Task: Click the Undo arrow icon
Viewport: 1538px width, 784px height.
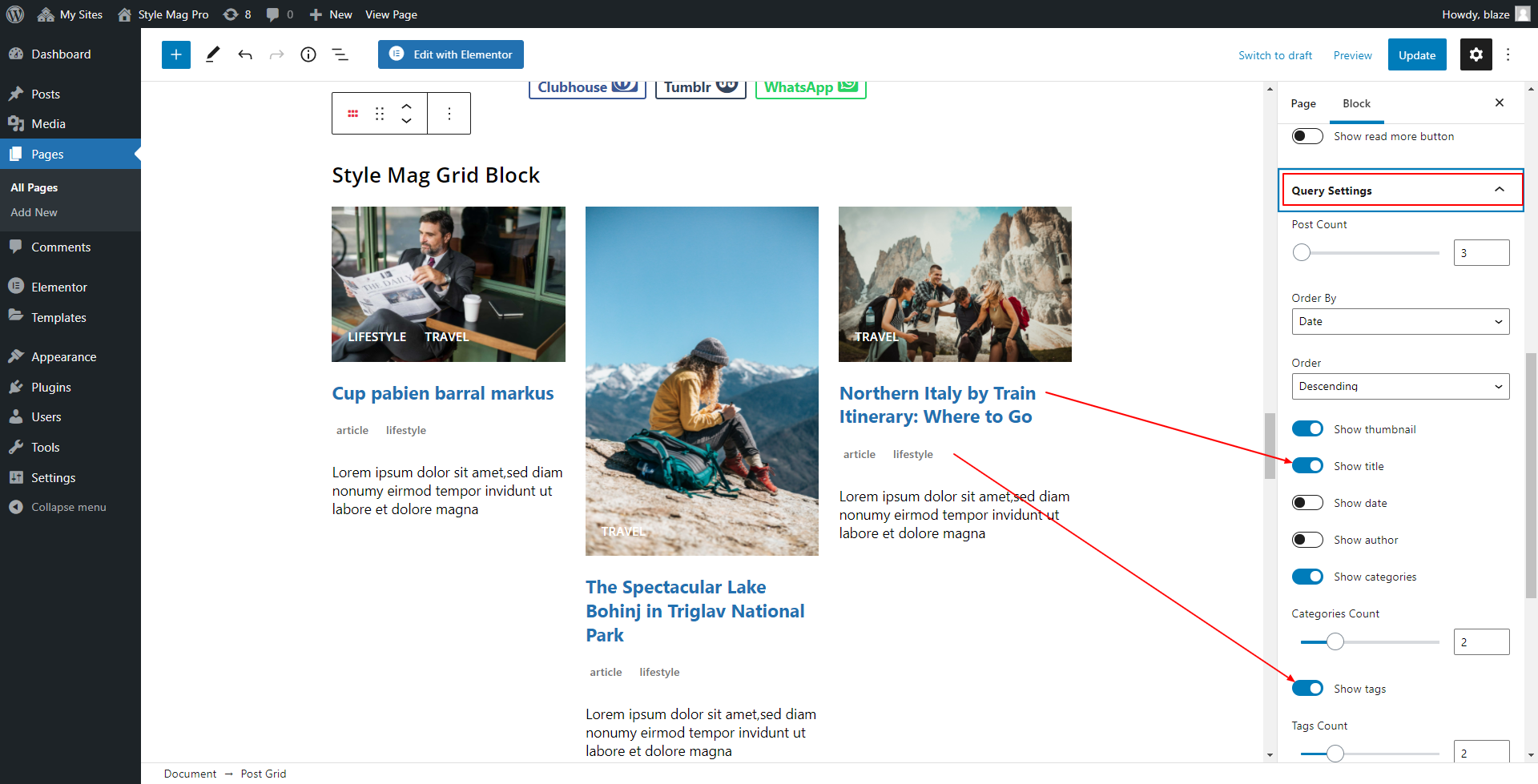Action: point(245,54)
